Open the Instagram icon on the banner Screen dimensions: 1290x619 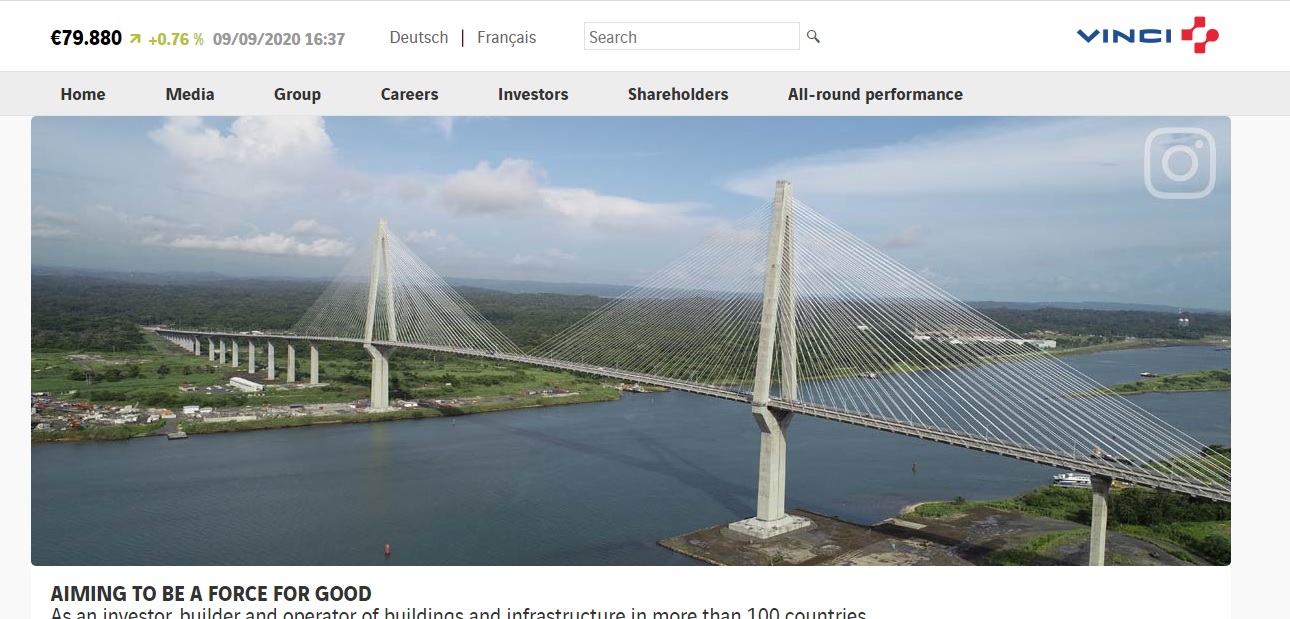coord(1180,163)
